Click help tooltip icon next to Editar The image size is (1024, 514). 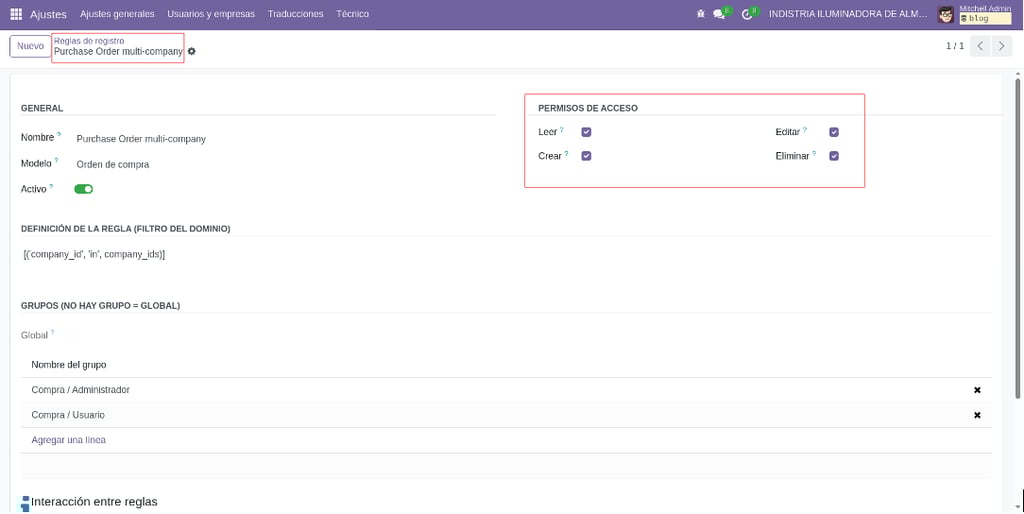pos(805,129)
